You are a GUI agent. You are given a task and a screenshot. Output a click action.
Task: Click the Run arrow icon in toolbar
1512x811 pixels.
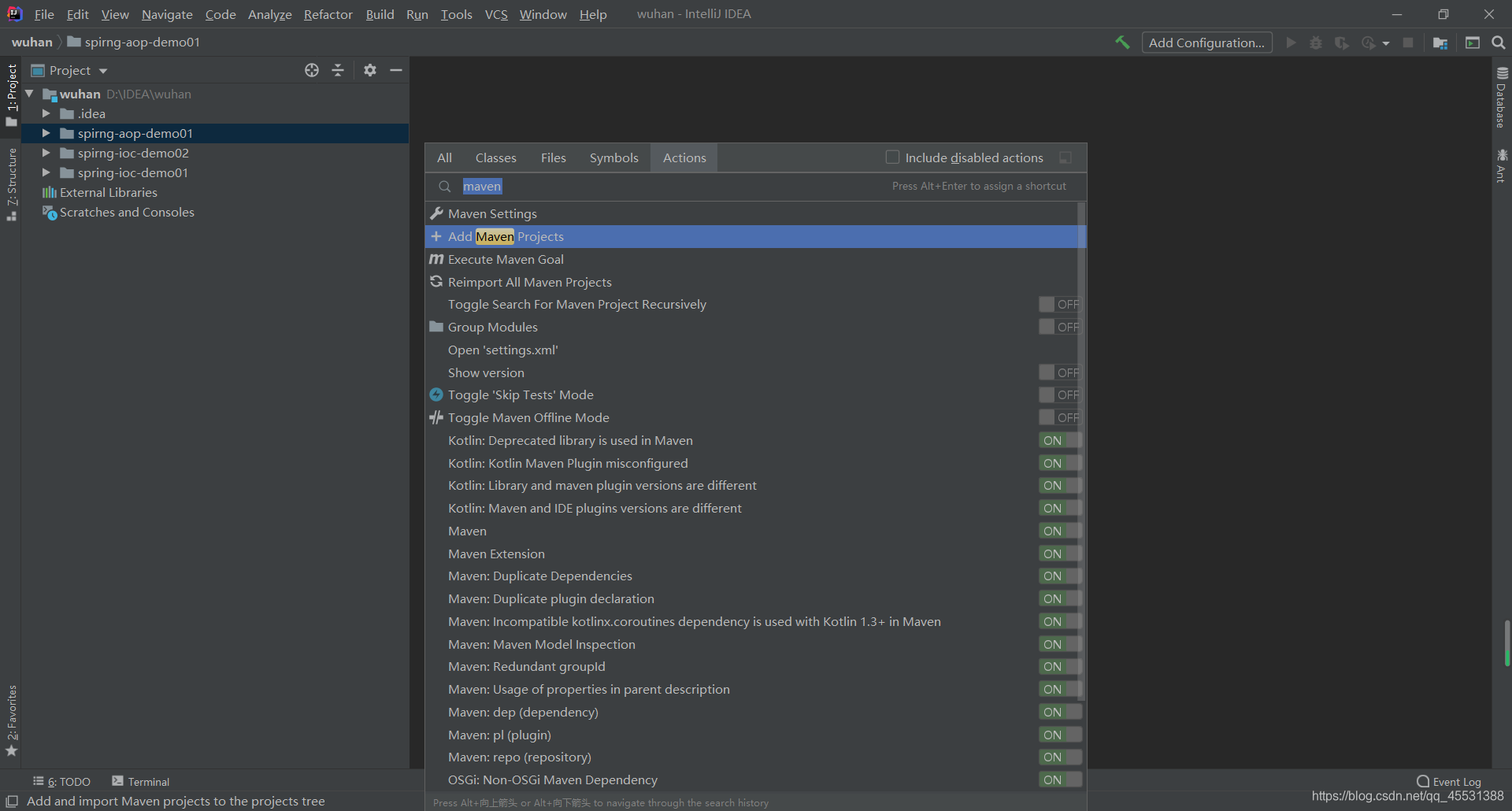click(x=1291, y=43)
